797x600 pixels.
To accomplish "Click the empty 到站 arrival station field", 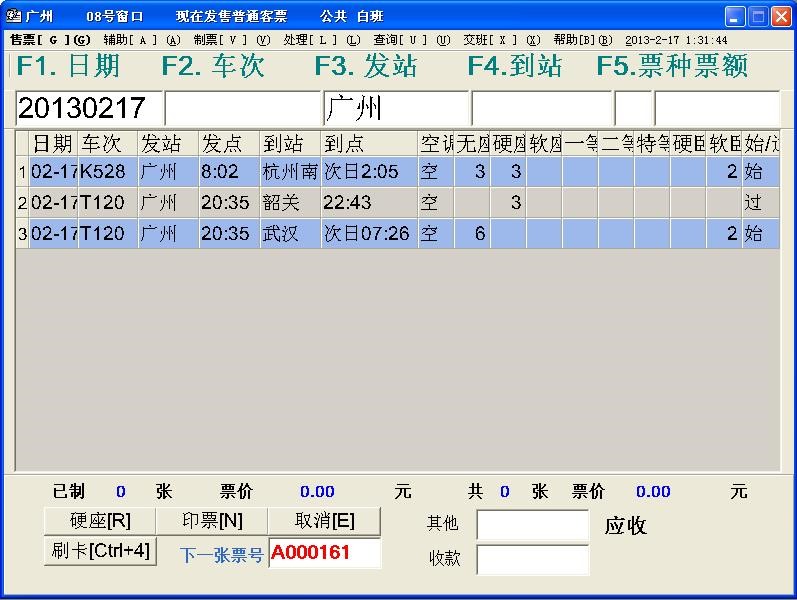I will point(540,108).
